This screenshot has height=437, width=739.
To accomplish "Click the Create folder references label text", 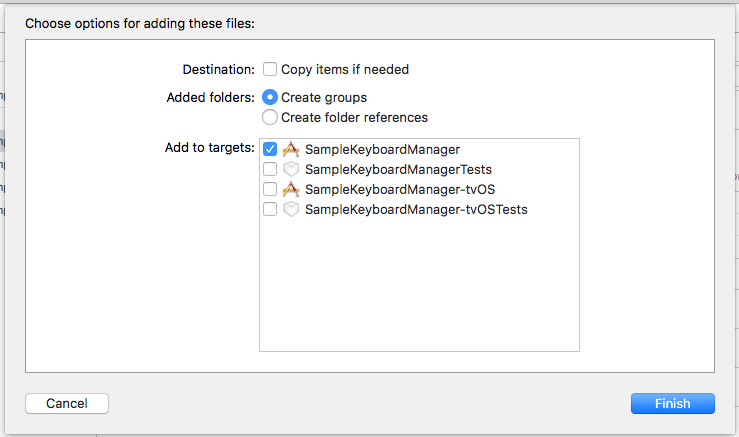I will pyautogui.click(x=354, y=117).
